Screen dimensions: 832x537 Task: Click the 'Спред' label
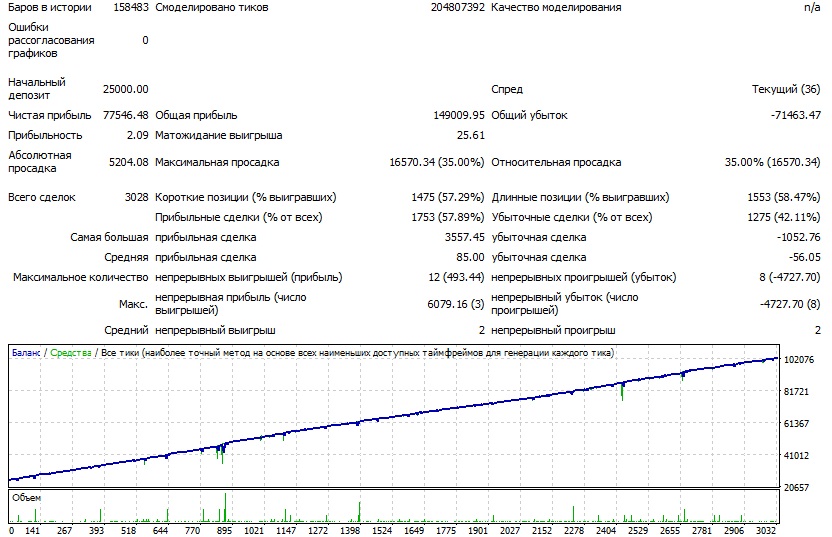pyautogui.click(x=507, y=89)
